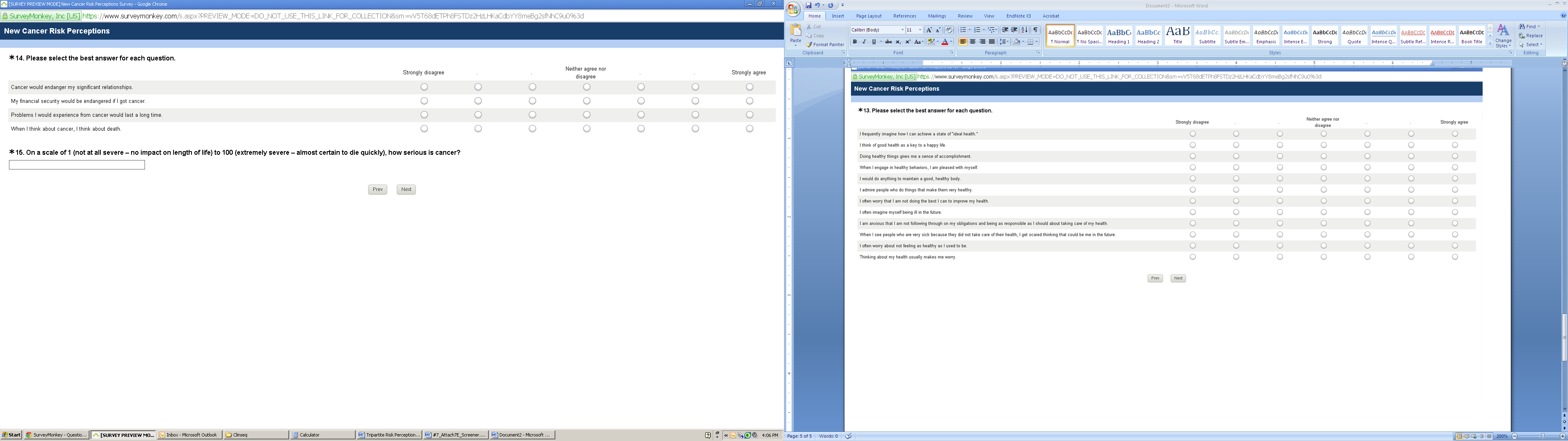Center align text in Word
The image size is (1568, 441).
click(973, 42)
